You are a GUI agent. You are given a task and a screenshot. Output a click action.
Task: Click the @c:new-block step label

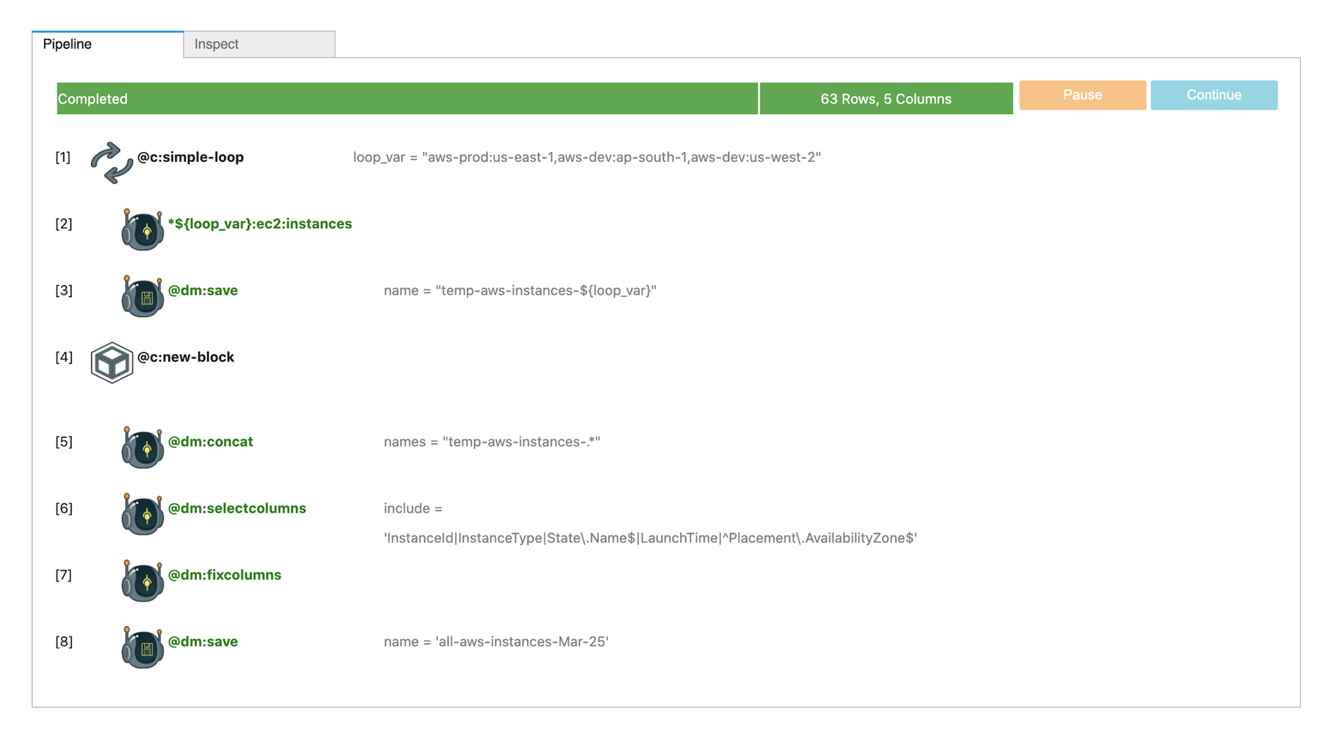[x=185, y=357]
